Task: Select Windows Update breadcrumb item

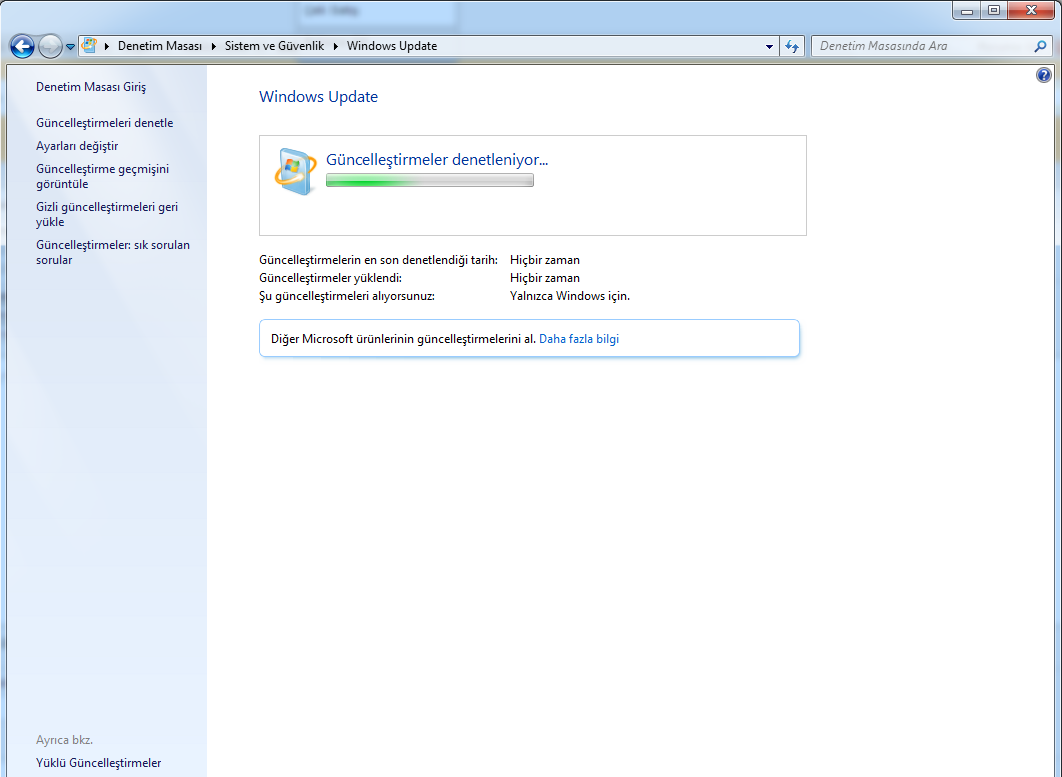Action: [392, 46]
